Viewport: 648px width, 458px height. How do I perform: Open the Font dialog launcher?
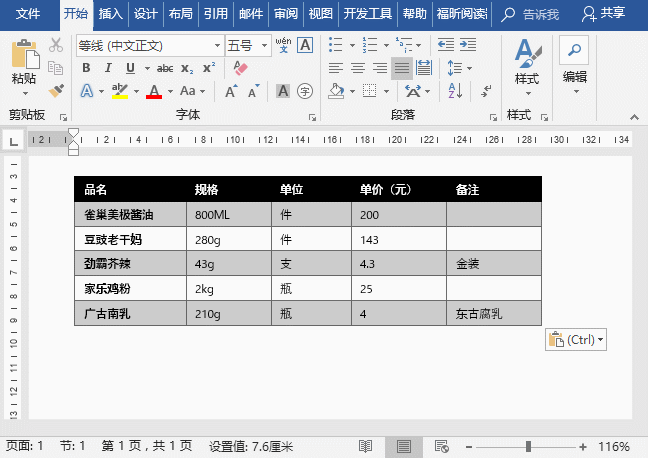click(x=312, y=117)
